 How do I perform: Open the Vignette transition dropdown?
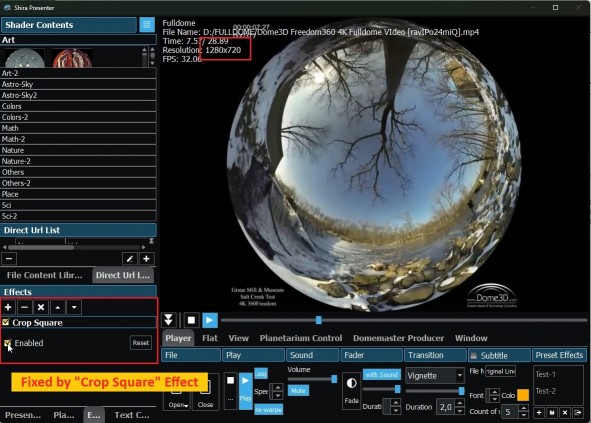[x=435, y=375]
